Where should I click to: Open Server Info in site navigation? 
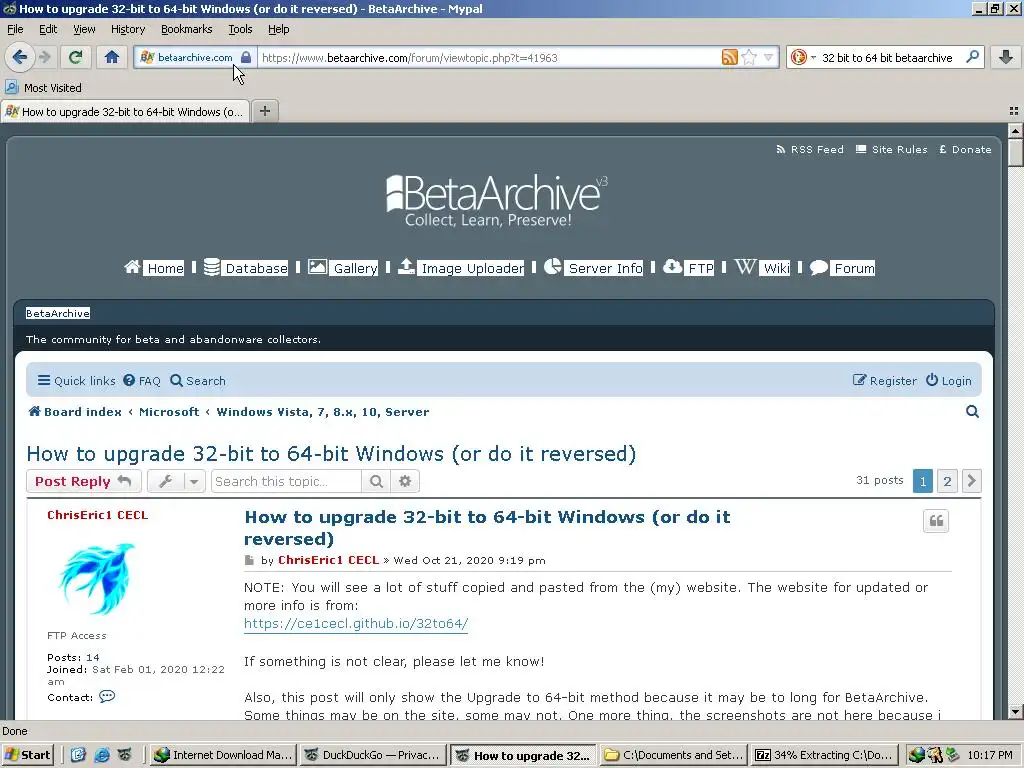coord(593,268)
